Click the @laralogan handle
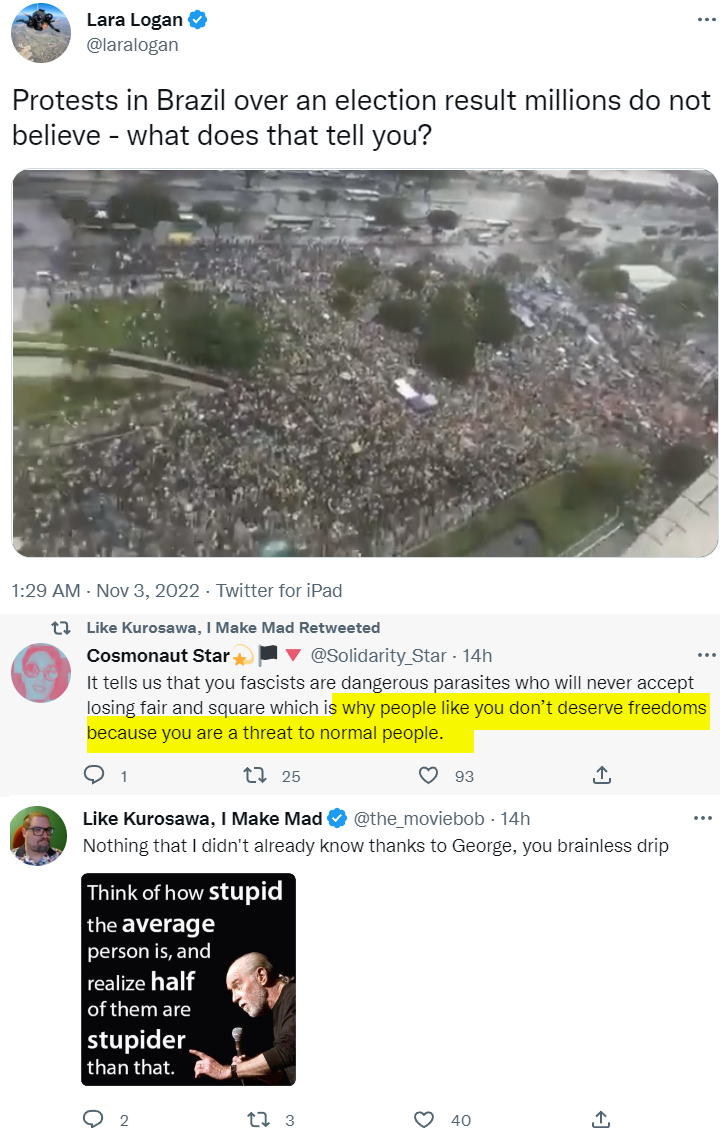Image resolution: width=720 pixels, height=1128 pixels. (133, 45)
